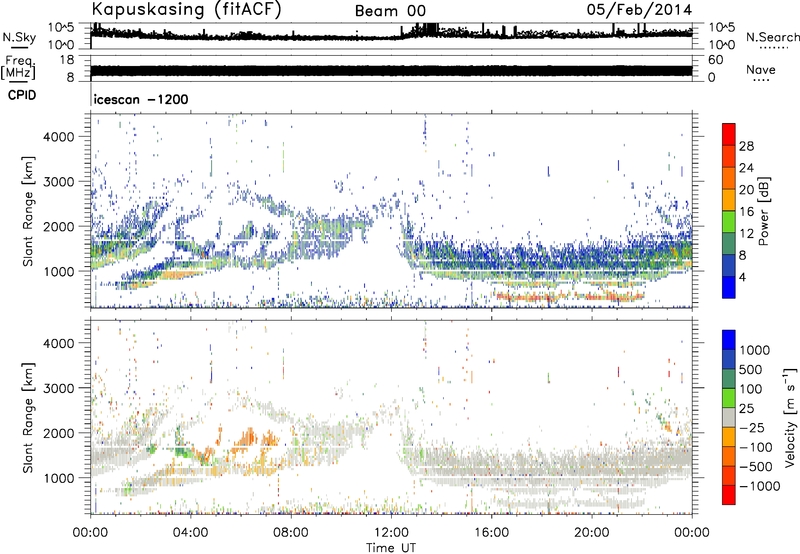Click the 'Velocity [m s⁻¹]' color bar label
Screen dimensions: 800x554
(790, 417)
